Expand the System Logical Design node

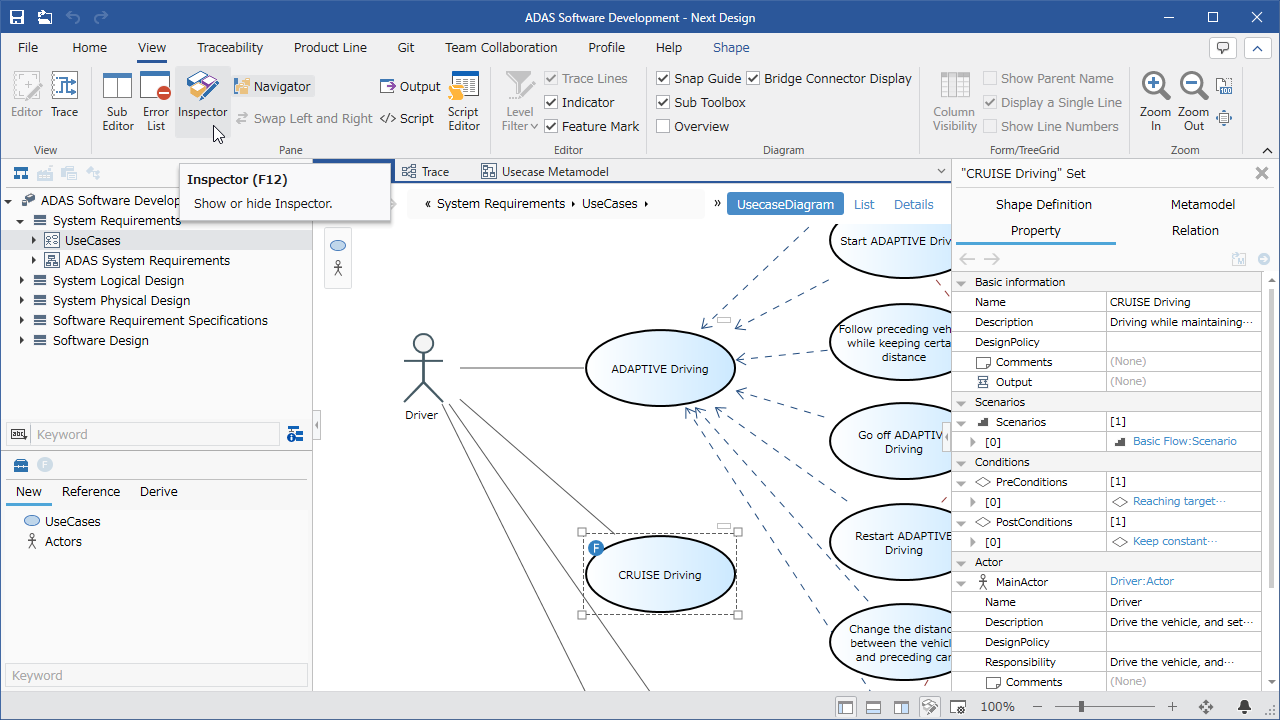point(21,280)
